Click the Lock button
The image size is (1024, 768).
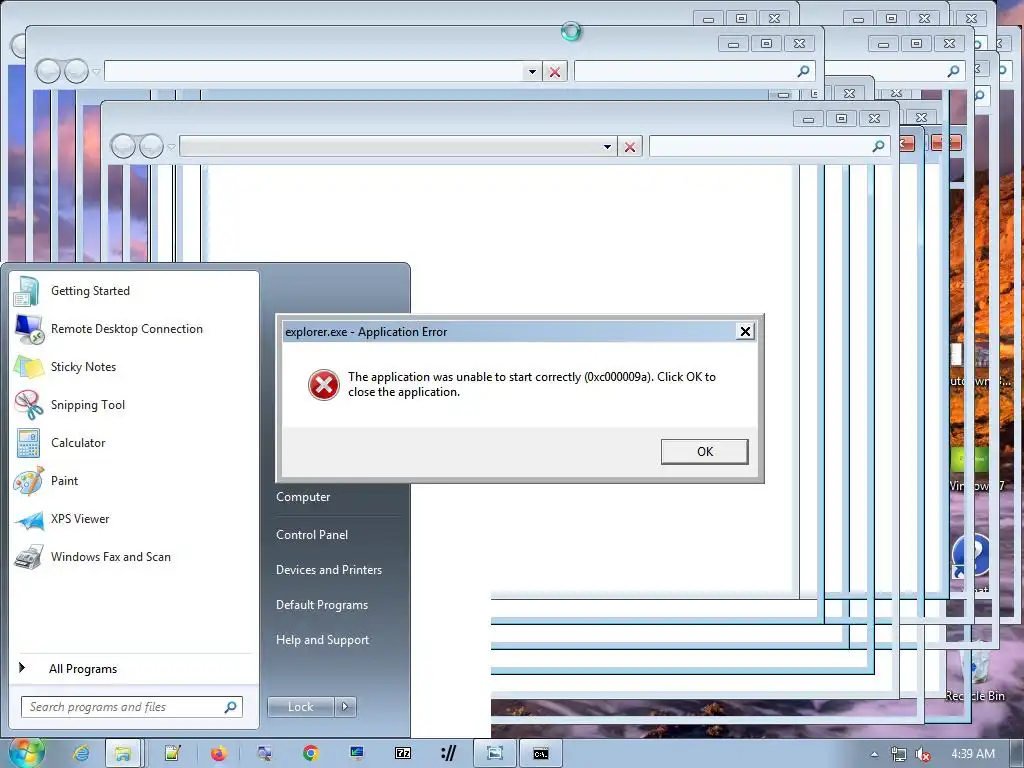(x=300, y=707)
